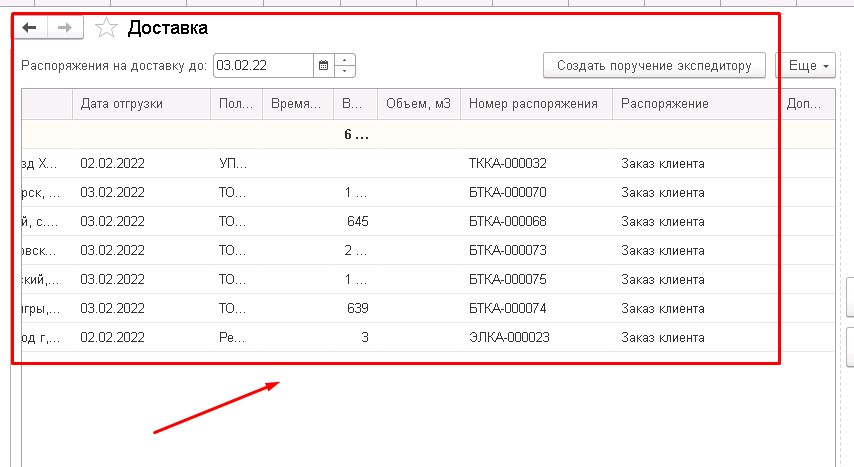Add Доставка to favorites with star

click(x=106, y=29)
